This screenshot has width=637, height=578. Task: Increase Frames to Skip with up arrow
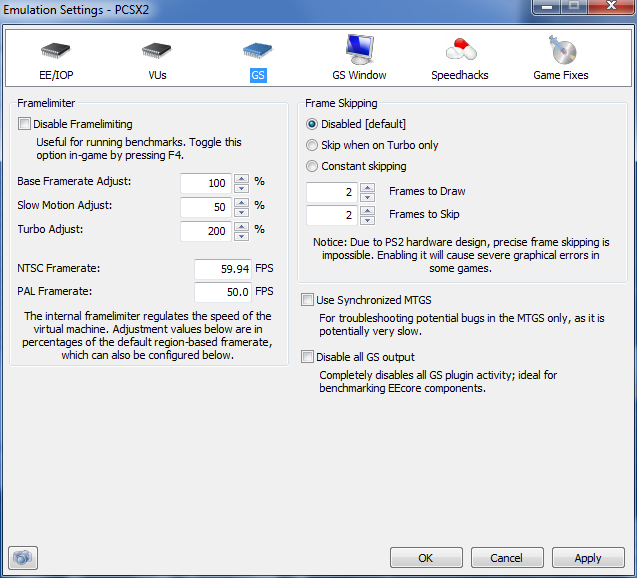coord(367,210)
